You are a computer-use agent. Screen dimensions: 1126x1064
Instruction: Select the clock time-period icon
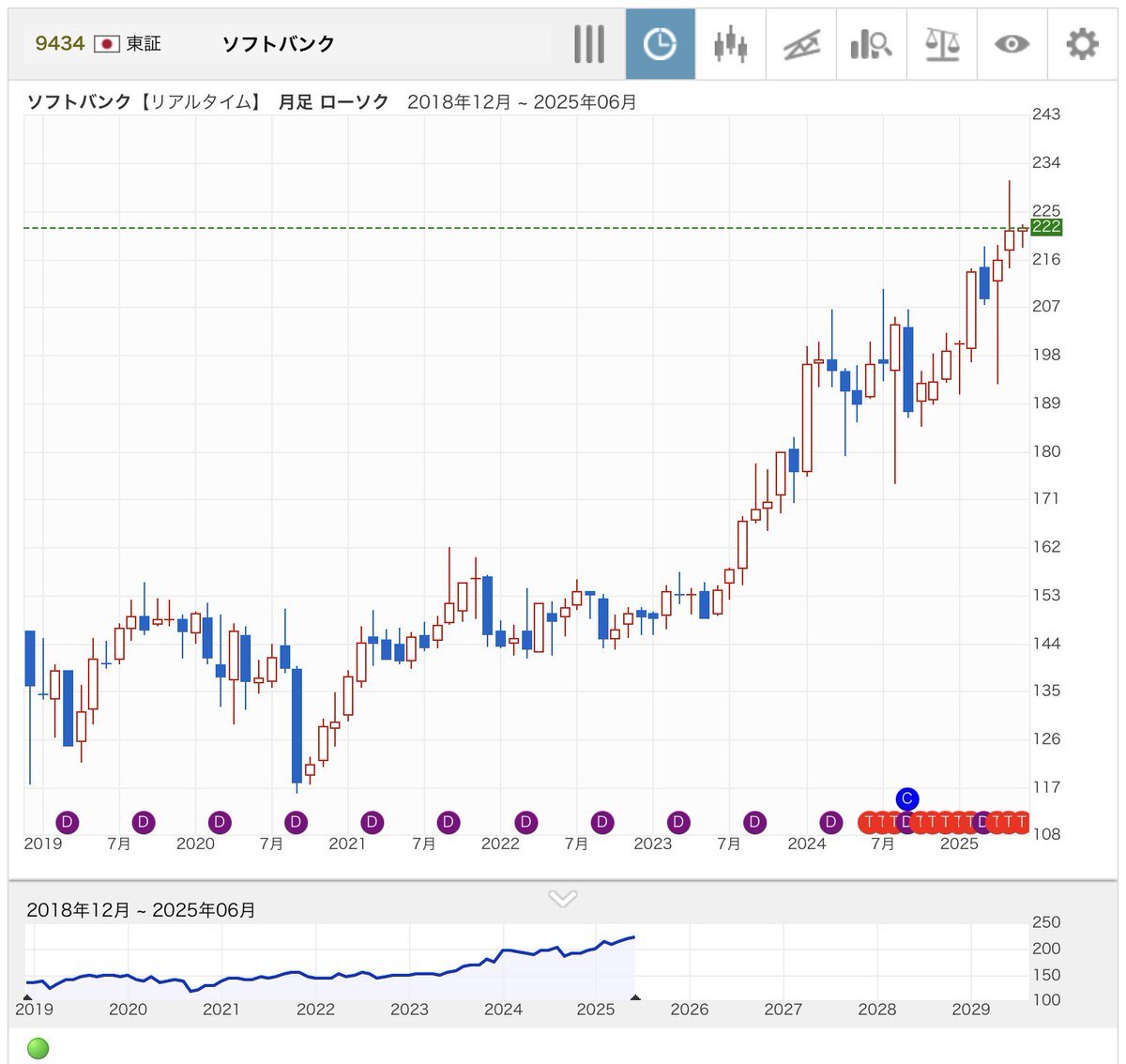point(661,44)
